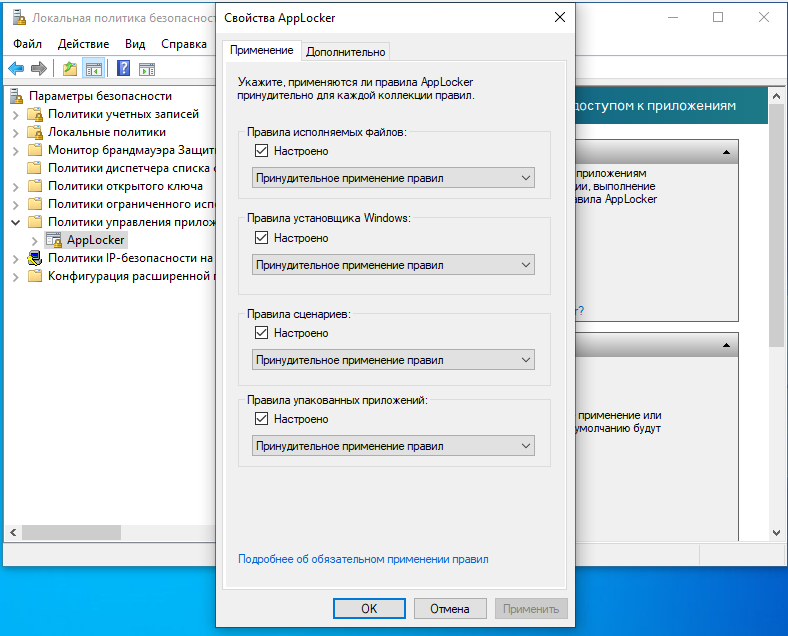Viewport: 788px width, 636px height.
Task: Open help via the question mark icon
Action: (123, 68)
